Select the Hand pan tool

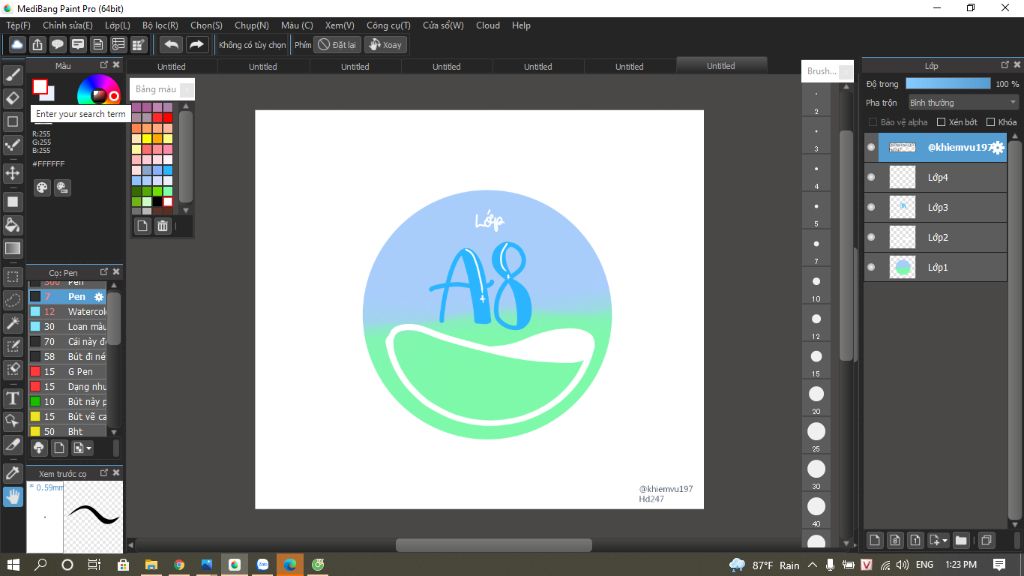(12, 497)
